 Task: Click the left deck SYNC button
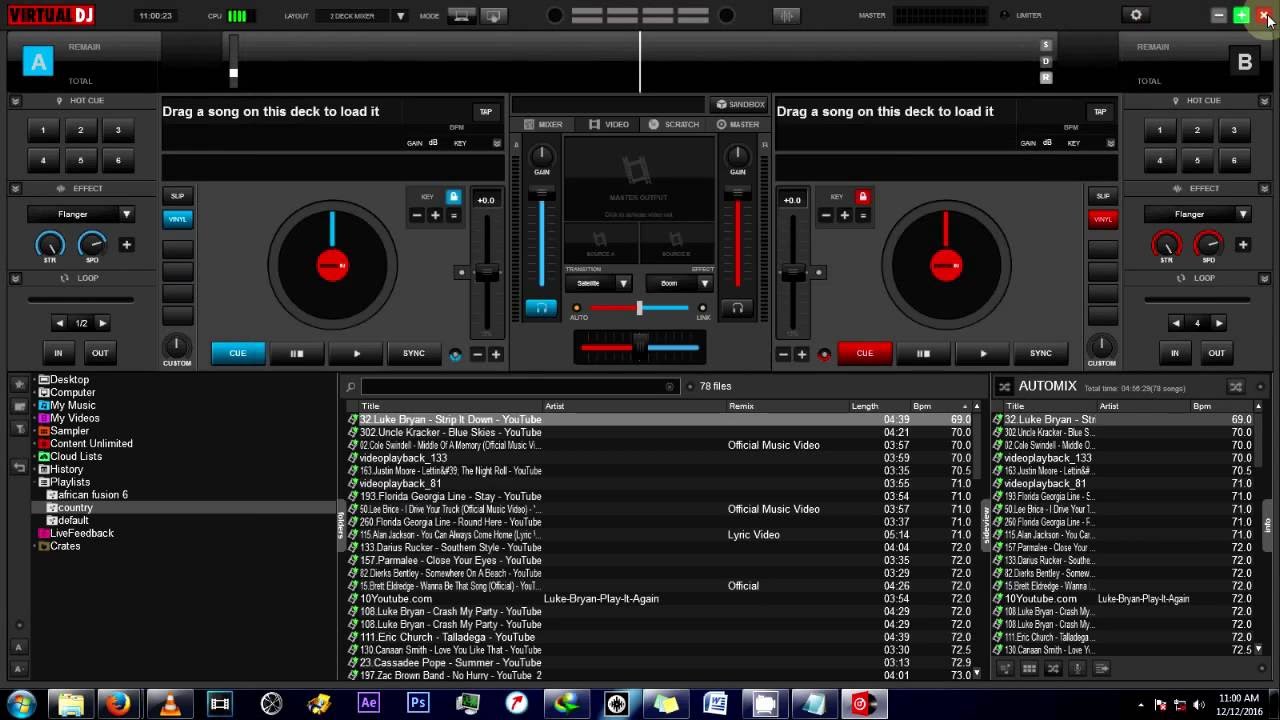point(413,353)
